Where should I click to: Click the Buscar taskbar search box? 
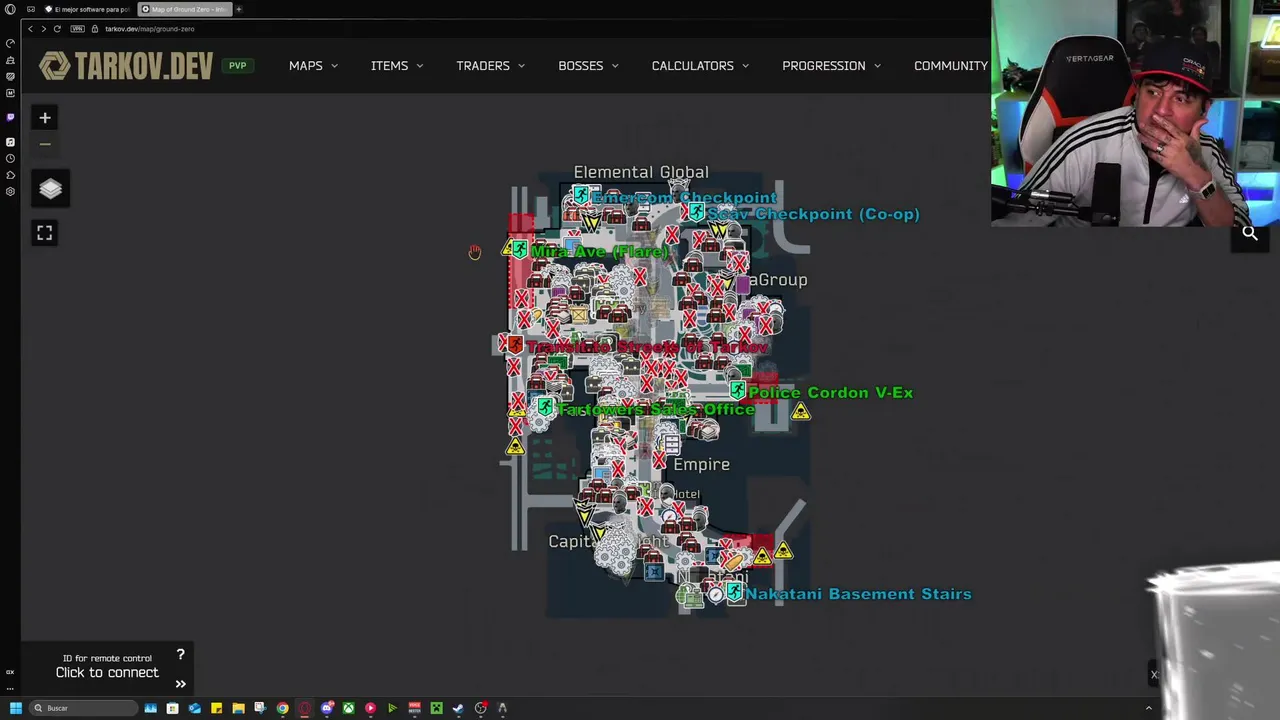tap(83, 708)
